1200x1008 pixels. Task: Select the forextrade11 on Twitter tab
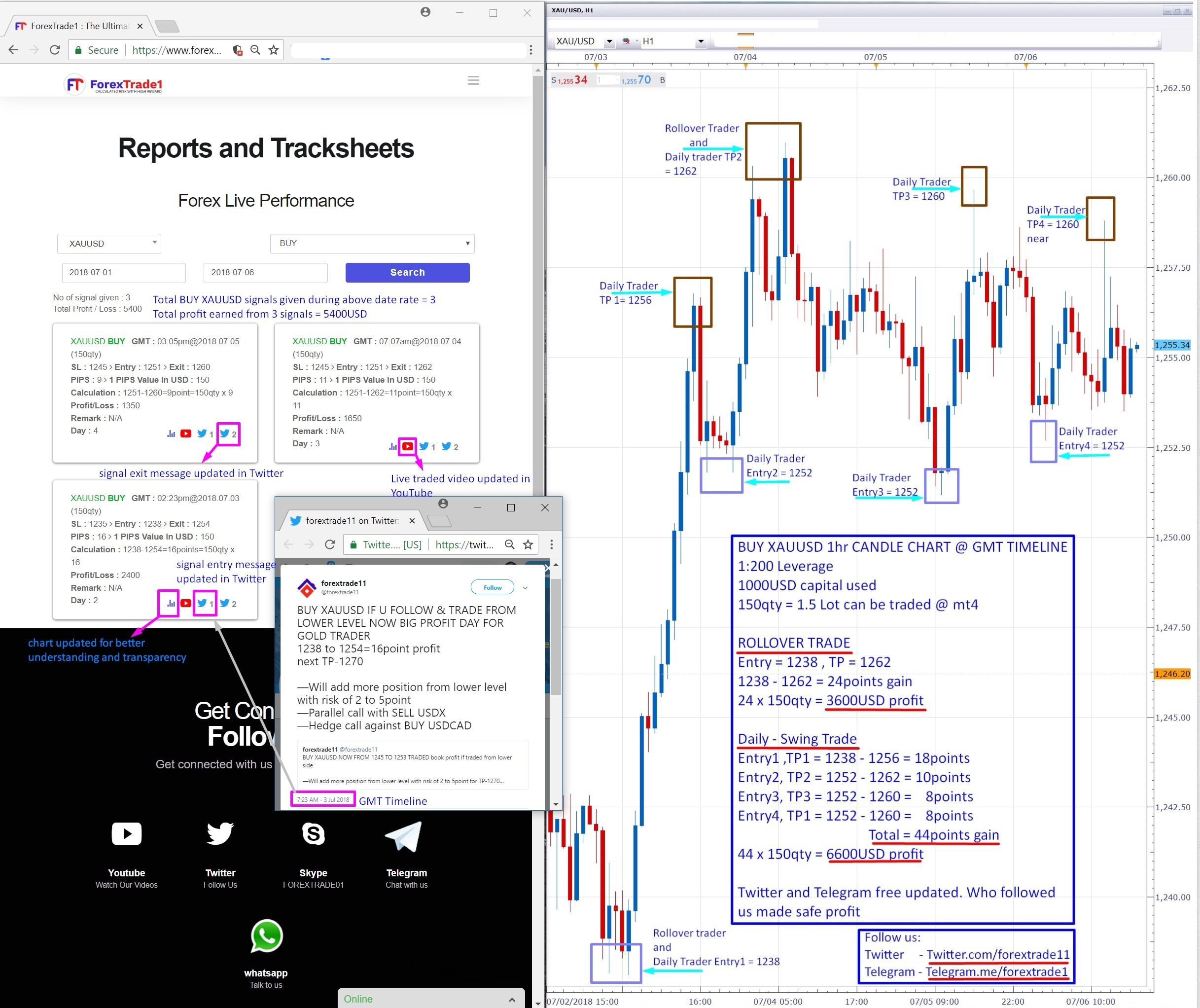tap(353, 521)
